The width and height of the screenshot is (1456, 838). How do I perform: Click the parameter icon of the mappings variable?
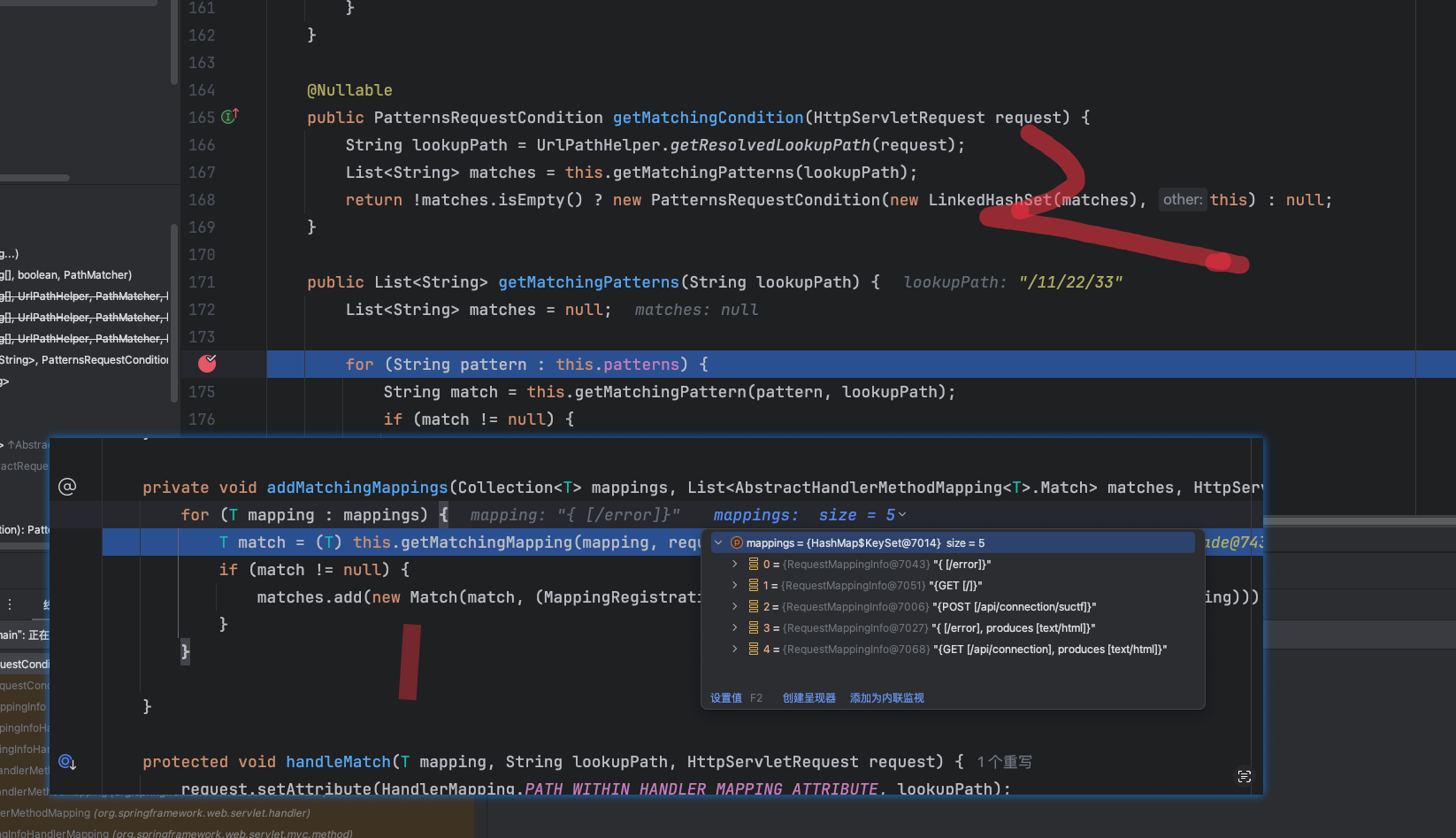point(736,543)
